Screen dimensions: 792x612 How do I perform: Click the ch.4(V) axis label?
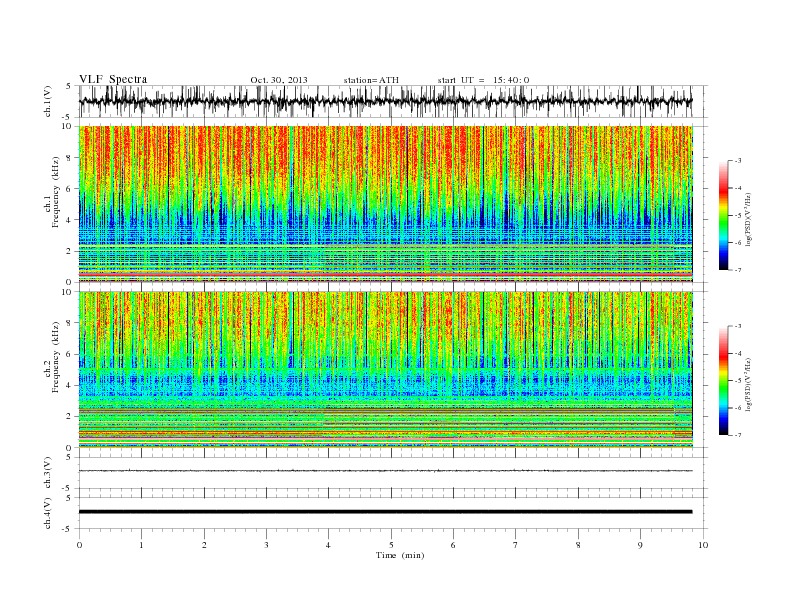coord(48,513)
